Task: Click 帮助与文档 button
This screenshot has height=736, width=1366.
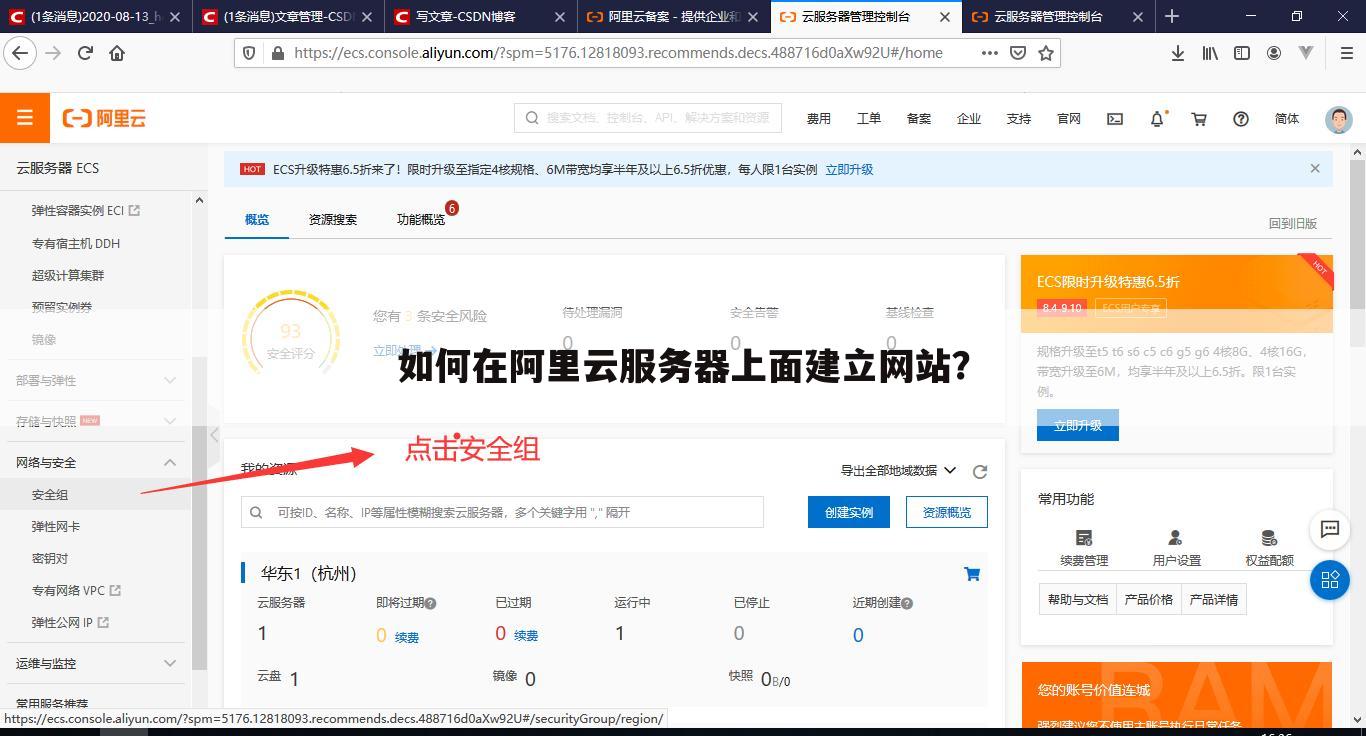Action: point(1078,599)
